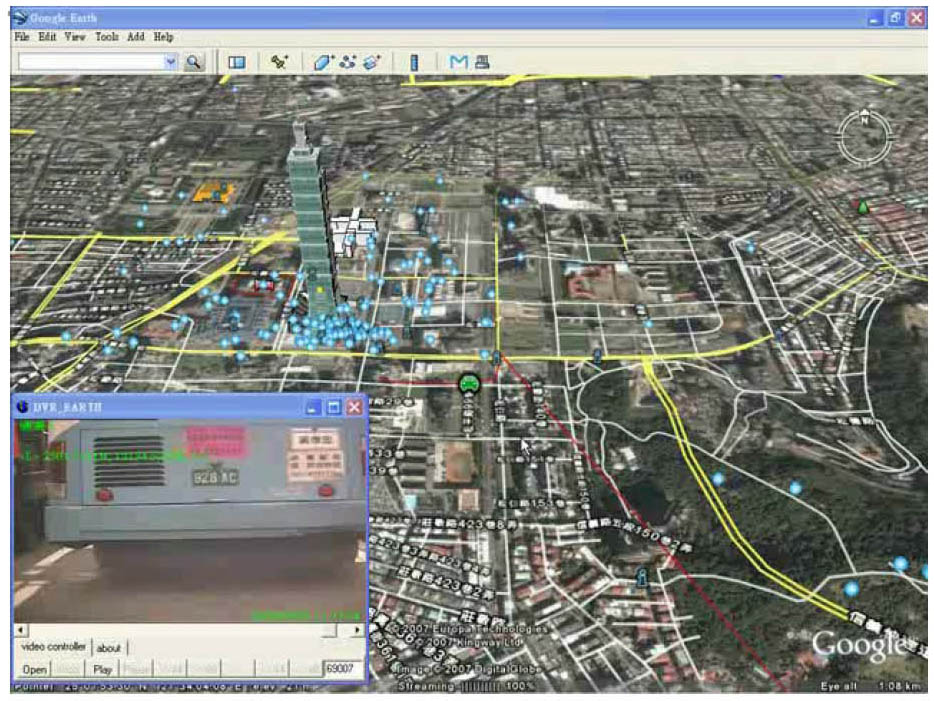Maximize the DVR_EARTH window

click(334, 407)
